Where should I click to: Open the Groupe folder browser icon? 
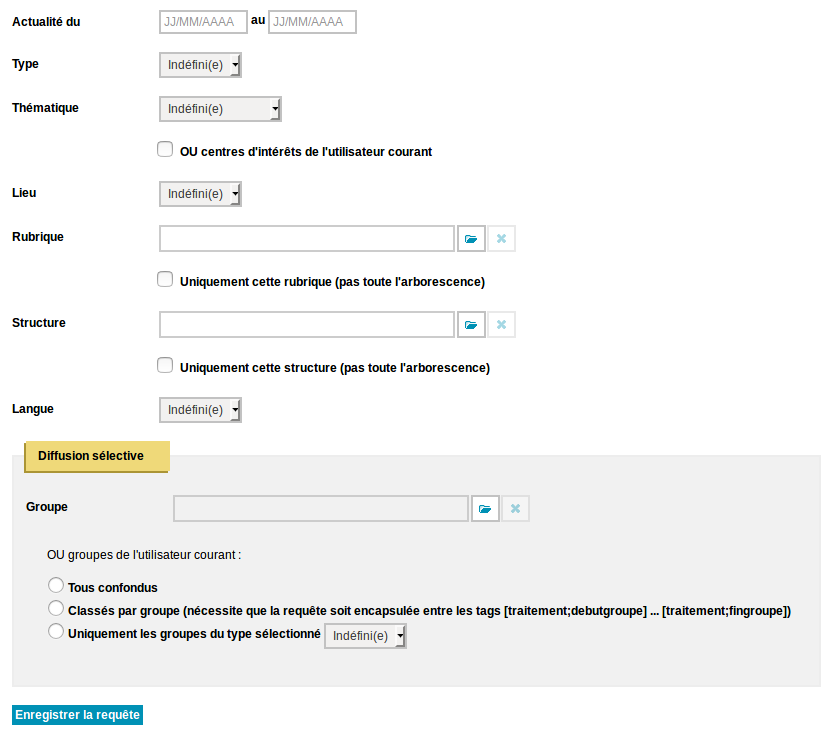[485, 509]
